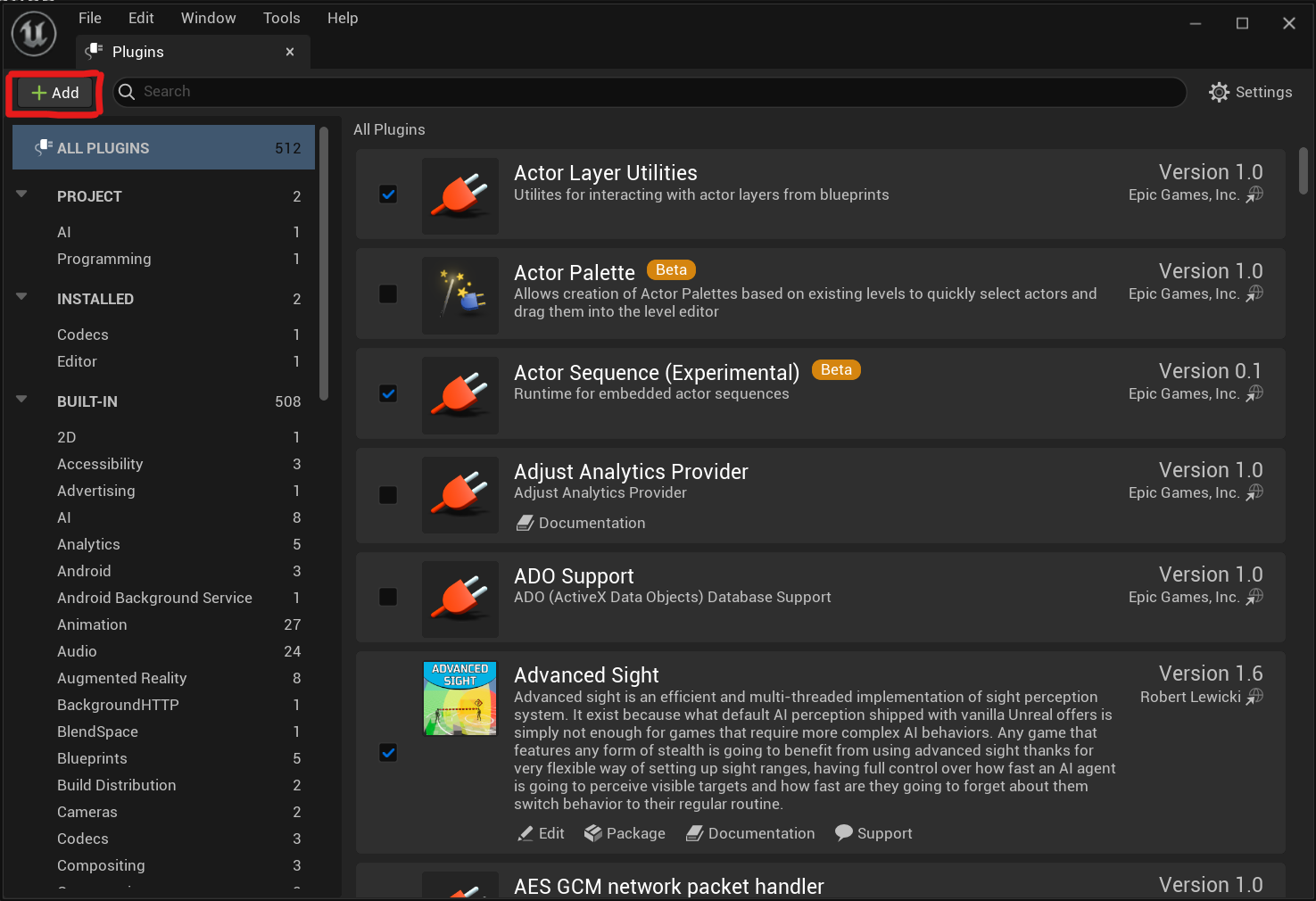The height and width of the screenshot is (901, 1316).
Task: Enable the Adjust Analytics Provider checkbox
Action: [388, 495]
